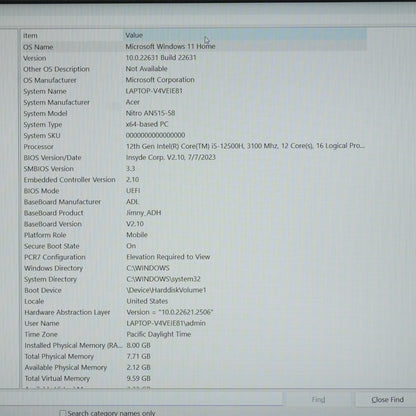
Task: Click the Close Find button
Action: pos(386,399)
